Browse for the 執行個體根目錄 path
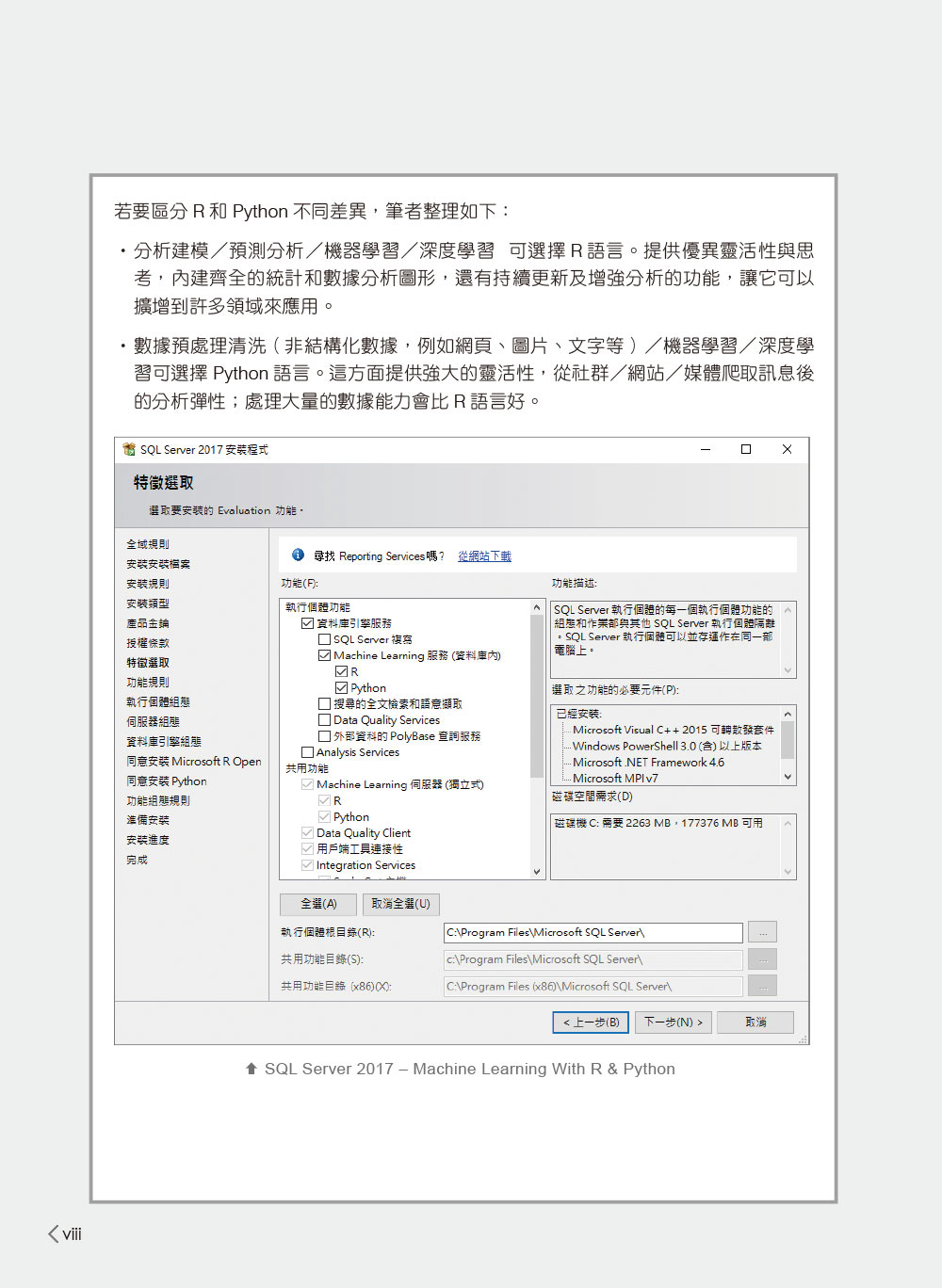Image resolution: width=942 pixels, height=1288 pixels. (762, 932)
